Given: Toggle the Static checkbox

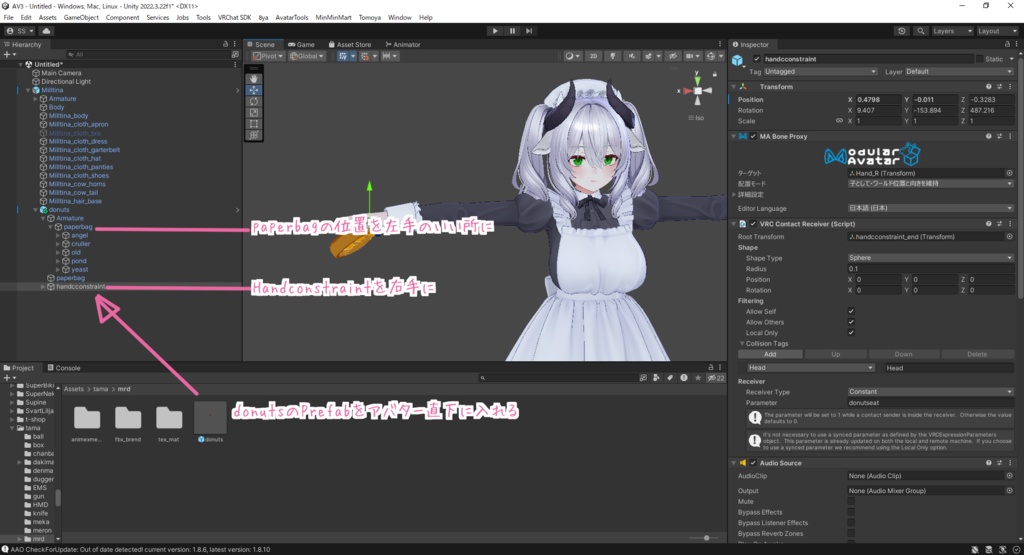Looking at the screenshot, I should click(x=980, y=59).
